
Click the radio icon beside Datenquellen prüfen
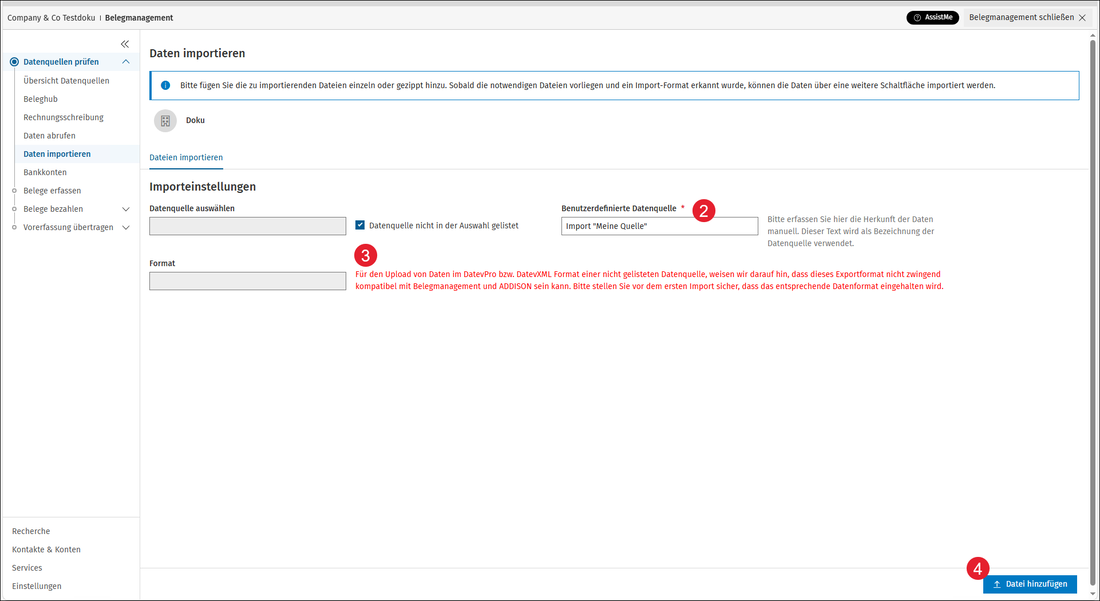(14, 62)
